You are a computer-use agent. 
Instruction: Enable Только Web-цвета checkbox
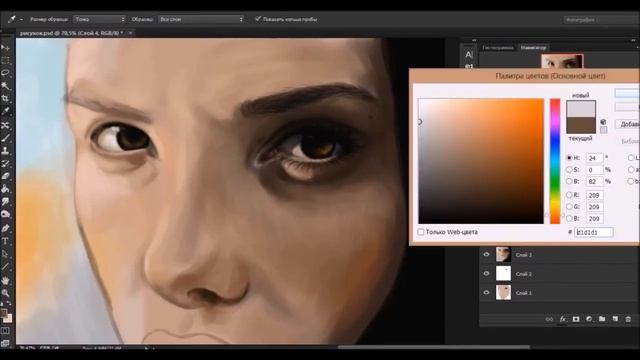[x=421, y=232]
